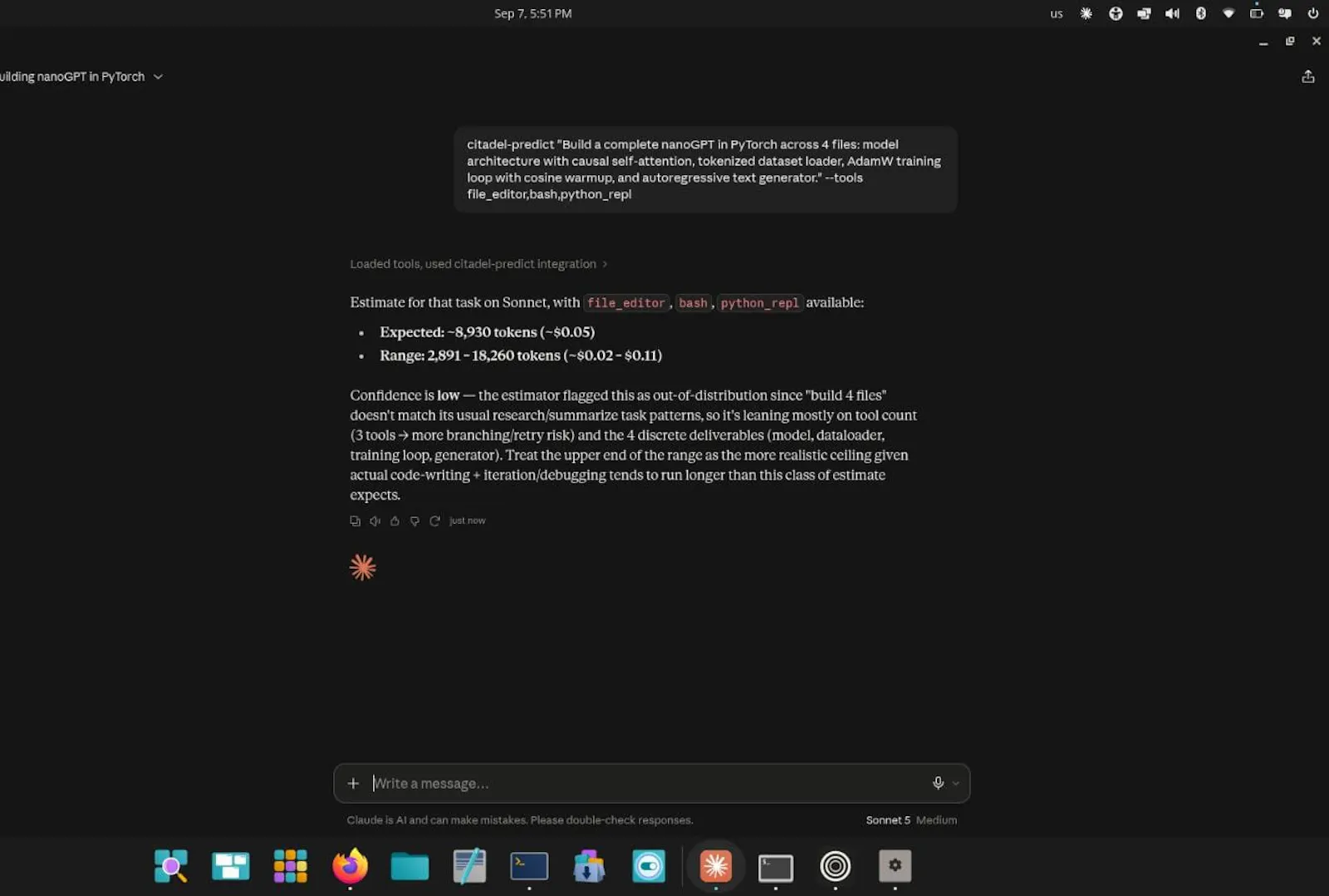1329x896 pixels.
Task: Retry the response with the regenerate icon
Action: (x=434, y=521)
